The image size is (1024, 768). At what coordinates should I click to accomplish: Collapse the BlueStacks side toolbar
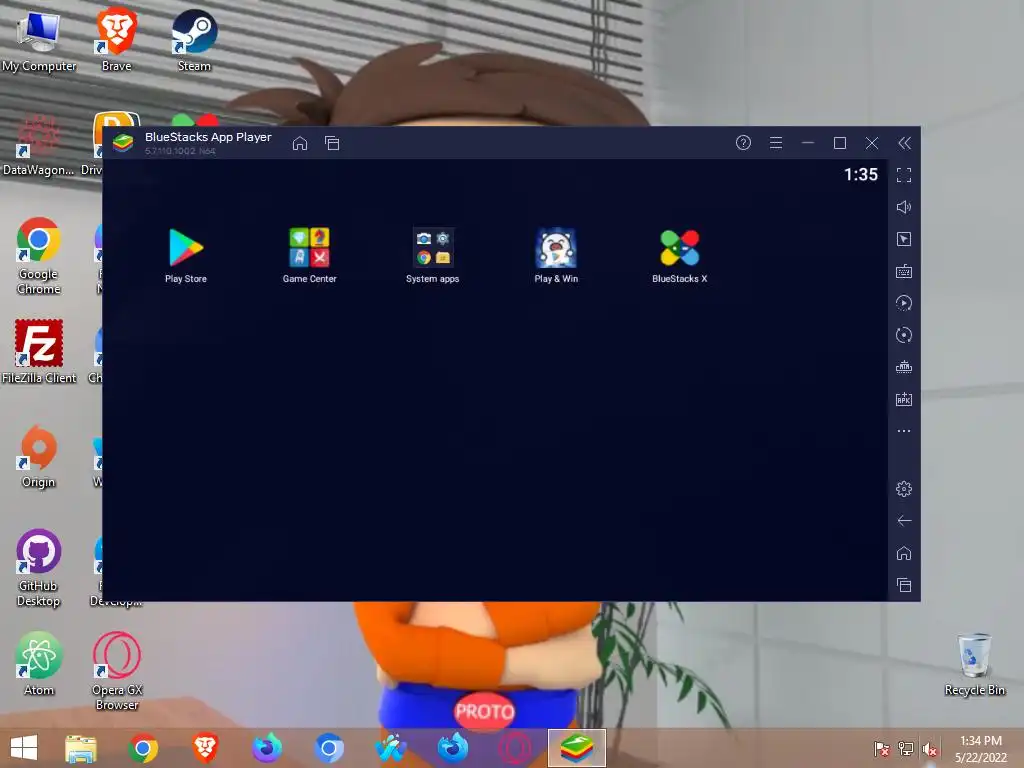[x=904, y=143]
